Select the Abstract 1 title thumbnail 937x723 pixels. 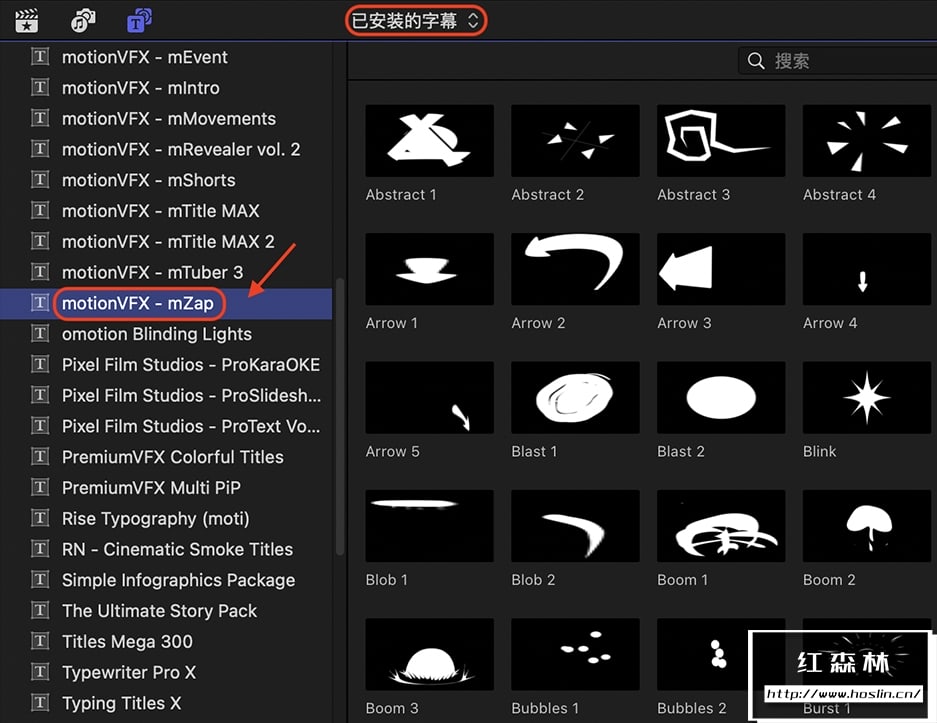[430, 140]
